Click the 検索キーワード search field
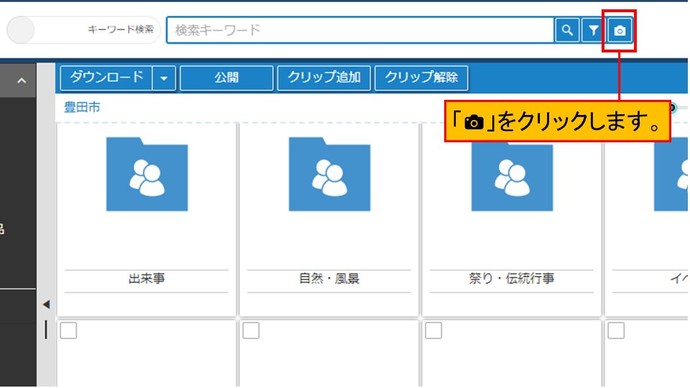 point(360,30)
